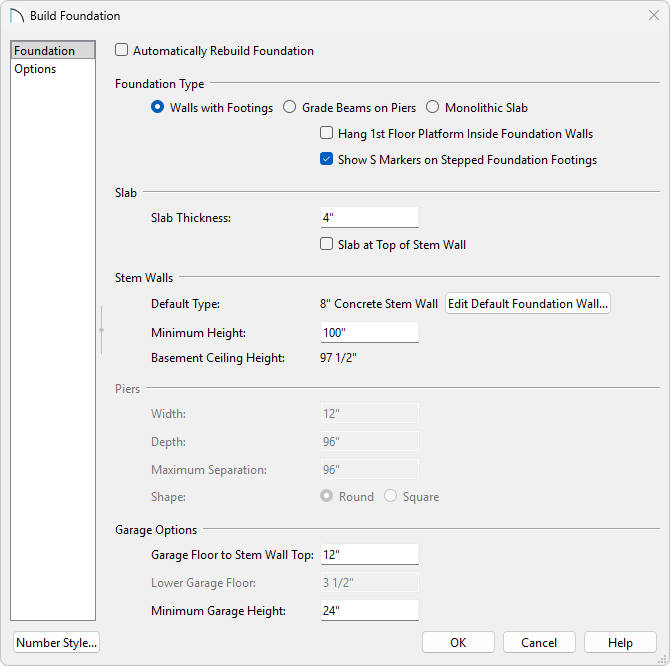Open the Number Style dialog
The height and width of the screenshot is (666, 670).
pyautogui.click(x=56, y=643)
